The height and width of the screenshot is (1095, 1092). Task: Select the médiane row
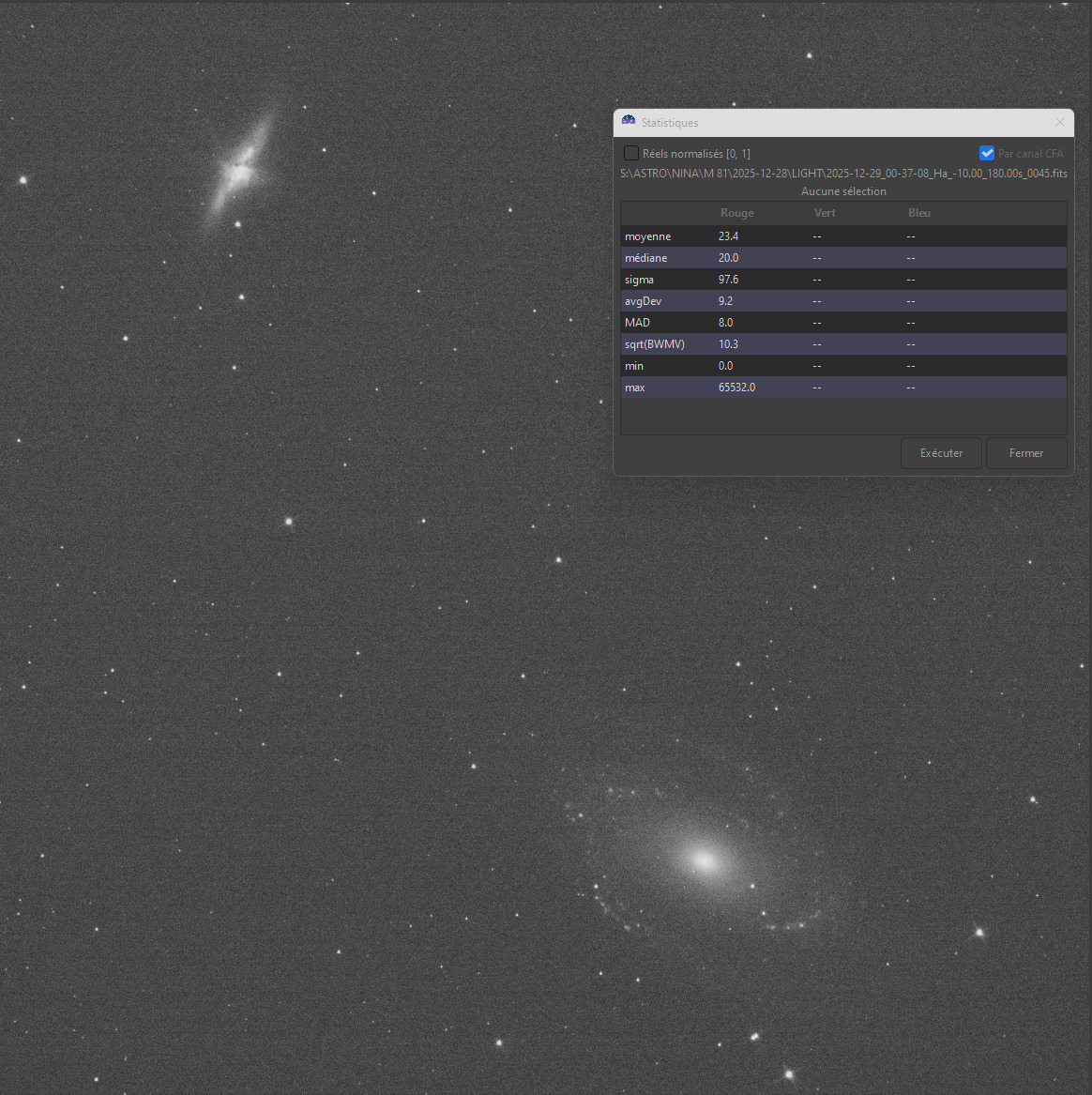[x=646, y=258]
